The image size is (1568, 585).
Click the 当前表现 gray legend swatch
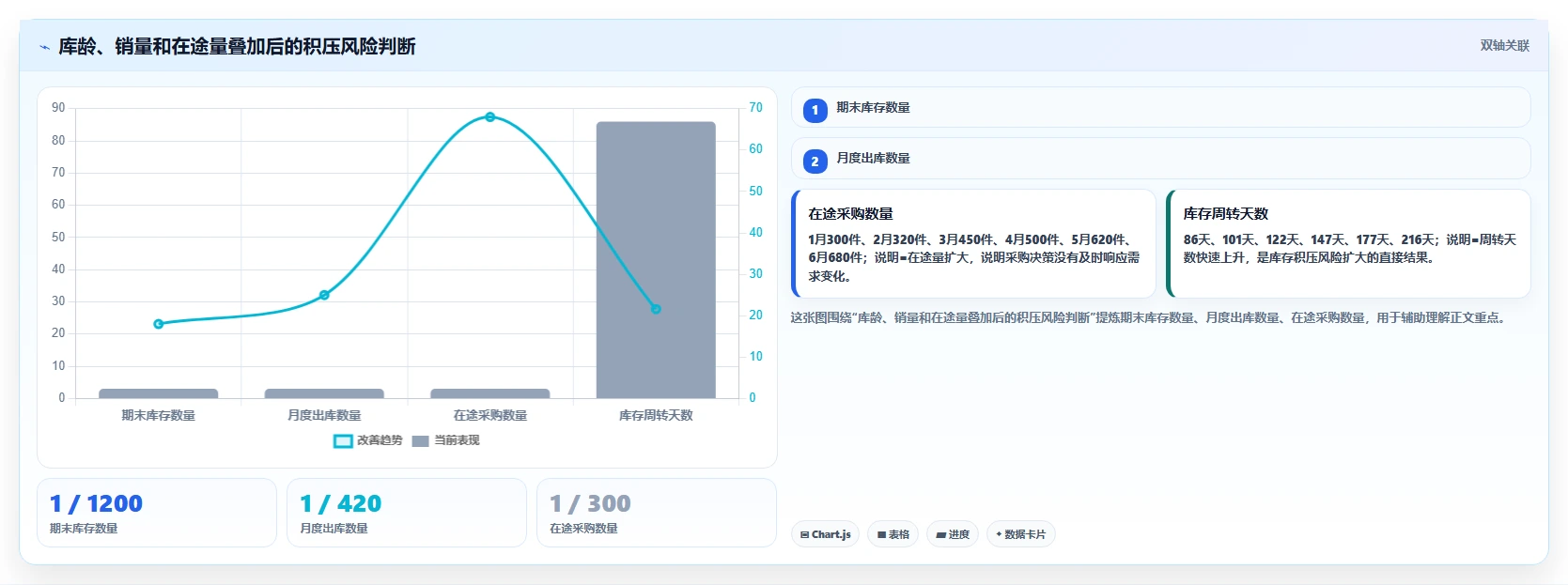[420, 441]
